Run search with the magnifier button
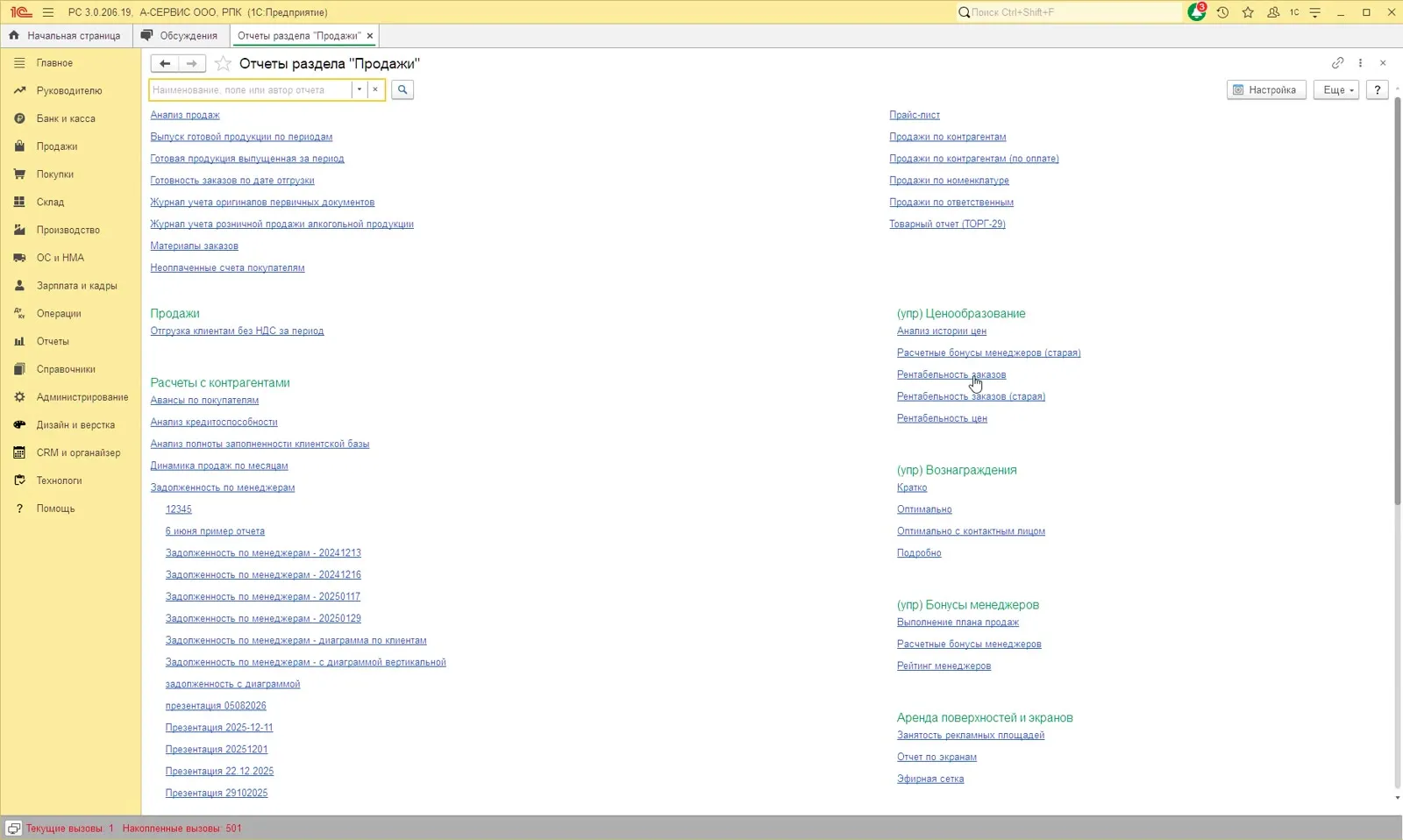Image resolution: width=1403 pixels, height=840 pixels. 402,89
